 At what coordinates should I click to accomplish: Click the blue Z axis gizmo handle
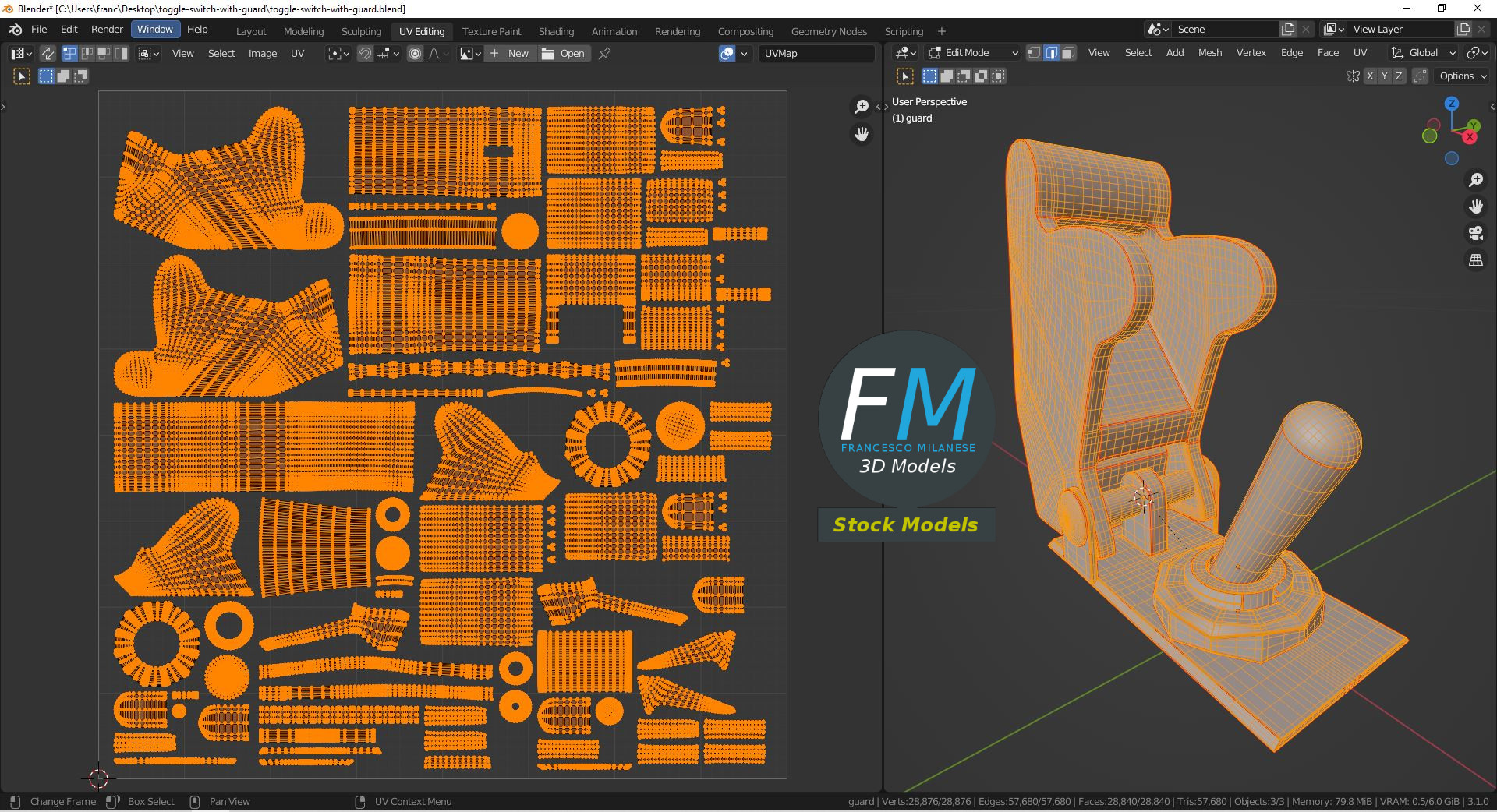point(1451,104)
